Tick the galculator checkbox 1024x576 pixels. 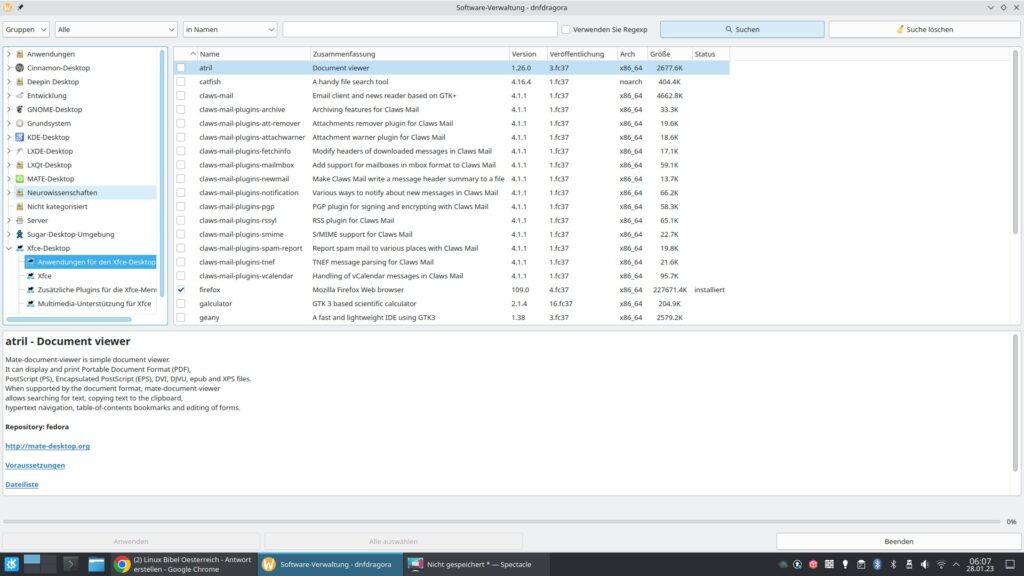click(x=181, y=304)
